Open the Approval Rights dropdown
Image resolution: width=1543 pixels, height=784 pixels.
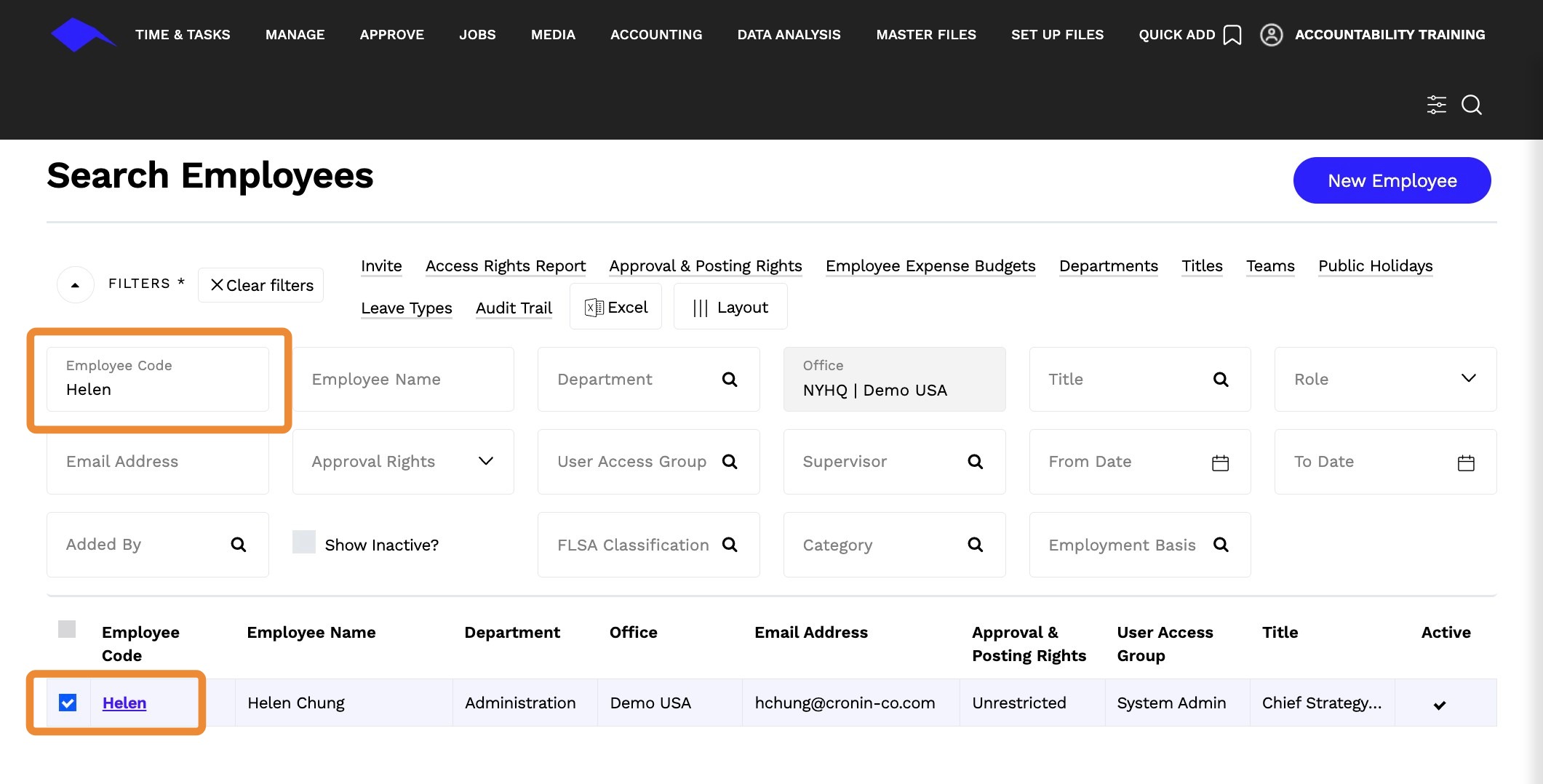403,461
